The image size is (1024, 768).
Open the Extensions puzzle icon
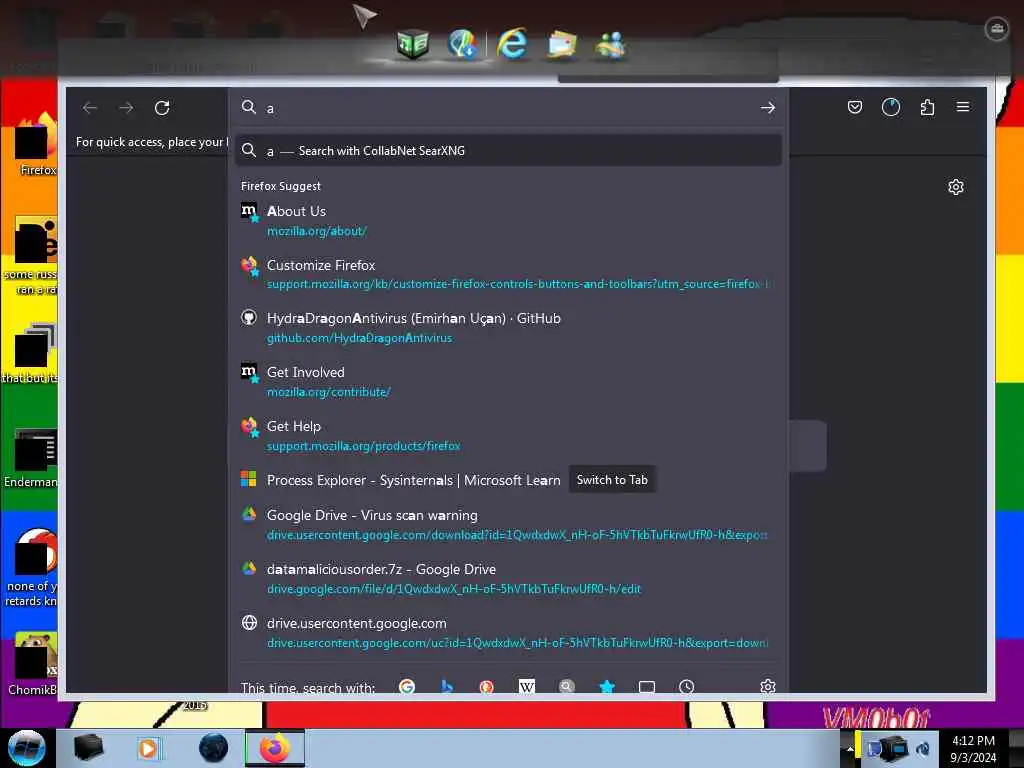[927, 107]
